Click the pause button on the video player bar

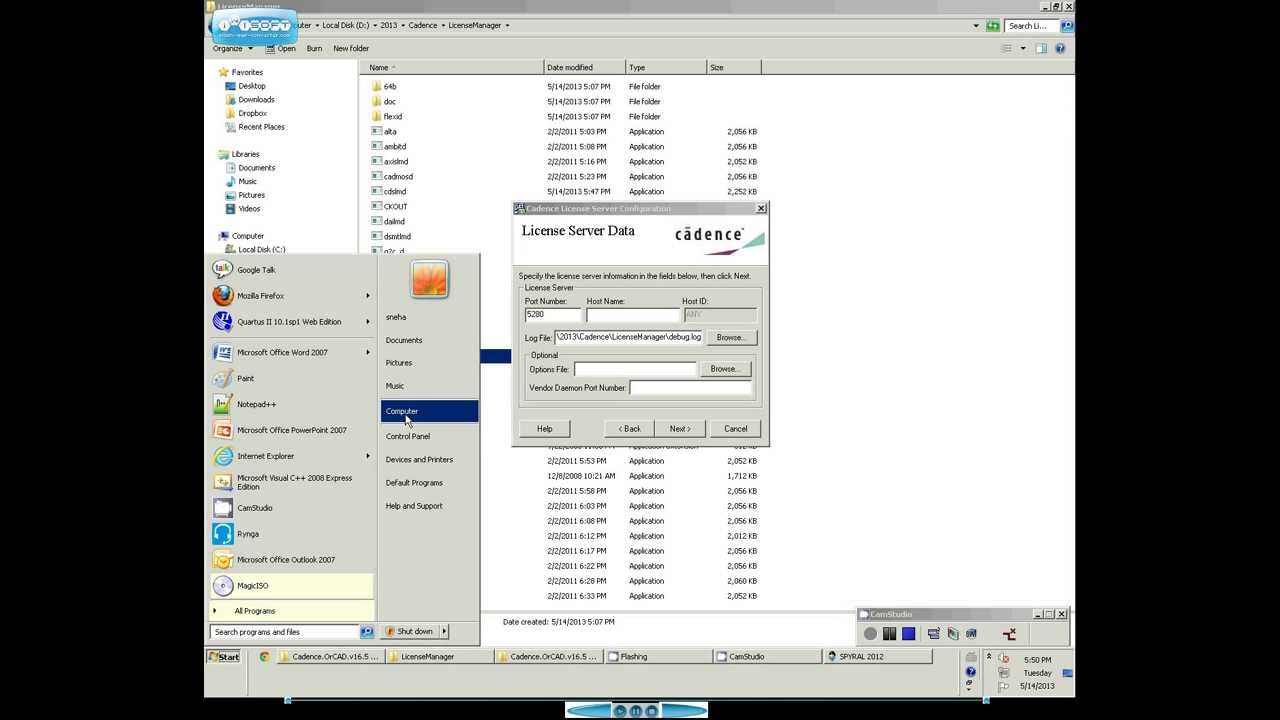[x=636, y=711]
